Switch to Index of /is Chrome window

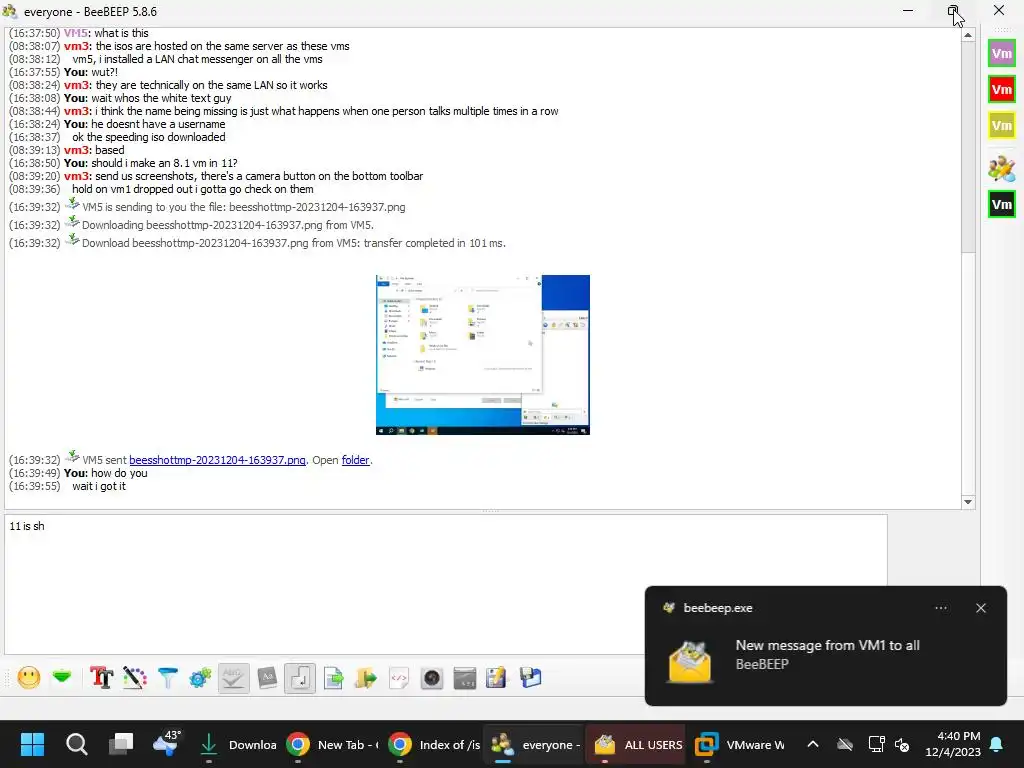coord(434,744)
